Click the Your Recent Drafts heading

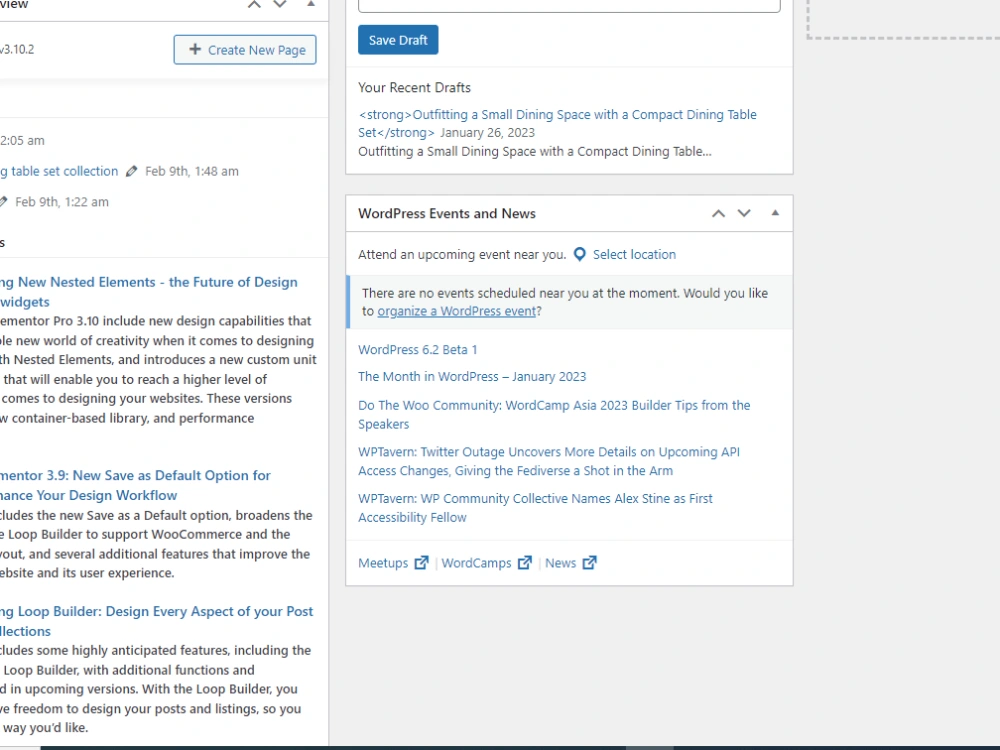point(415,87)
